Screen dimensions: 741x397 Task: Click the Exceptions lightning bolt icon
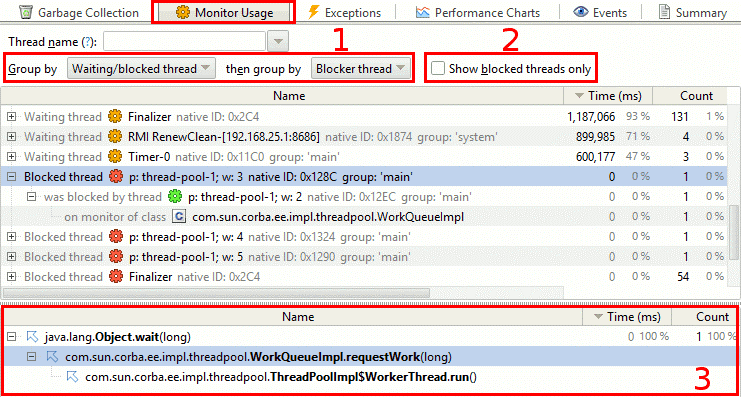(313, 13)
